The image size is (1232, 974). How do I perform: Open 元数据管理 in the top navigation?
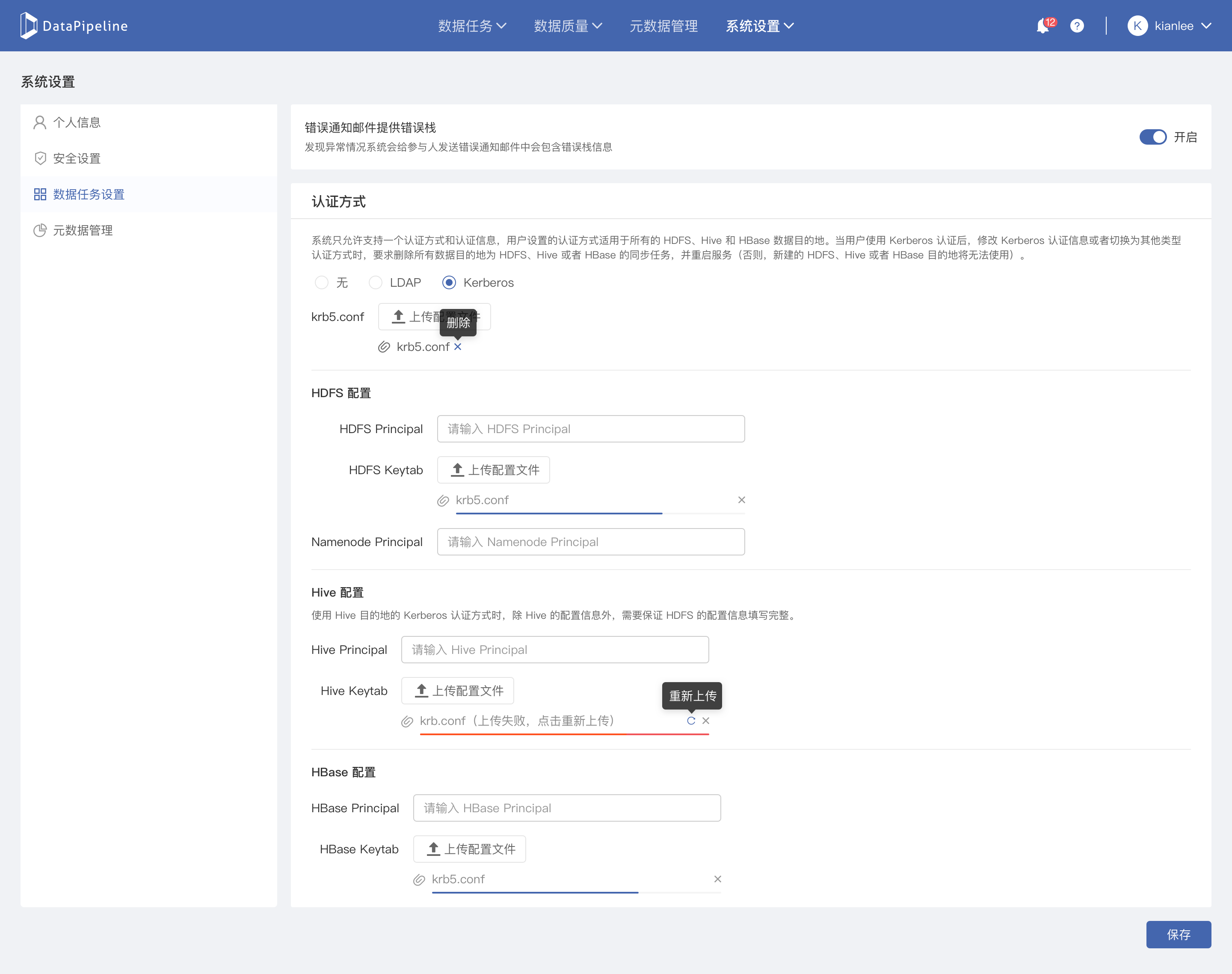[663, 26]
